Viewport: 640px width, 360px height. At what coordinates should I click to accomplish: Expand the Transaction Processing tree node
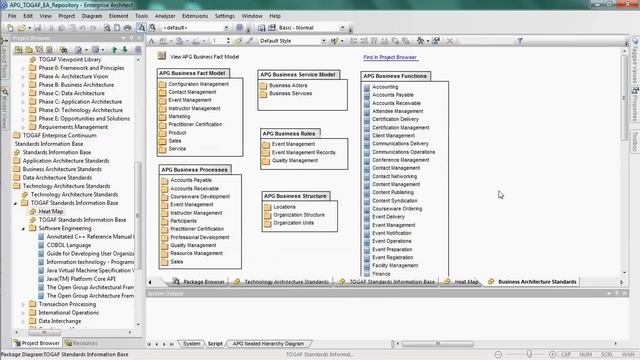tap(23, 304)
